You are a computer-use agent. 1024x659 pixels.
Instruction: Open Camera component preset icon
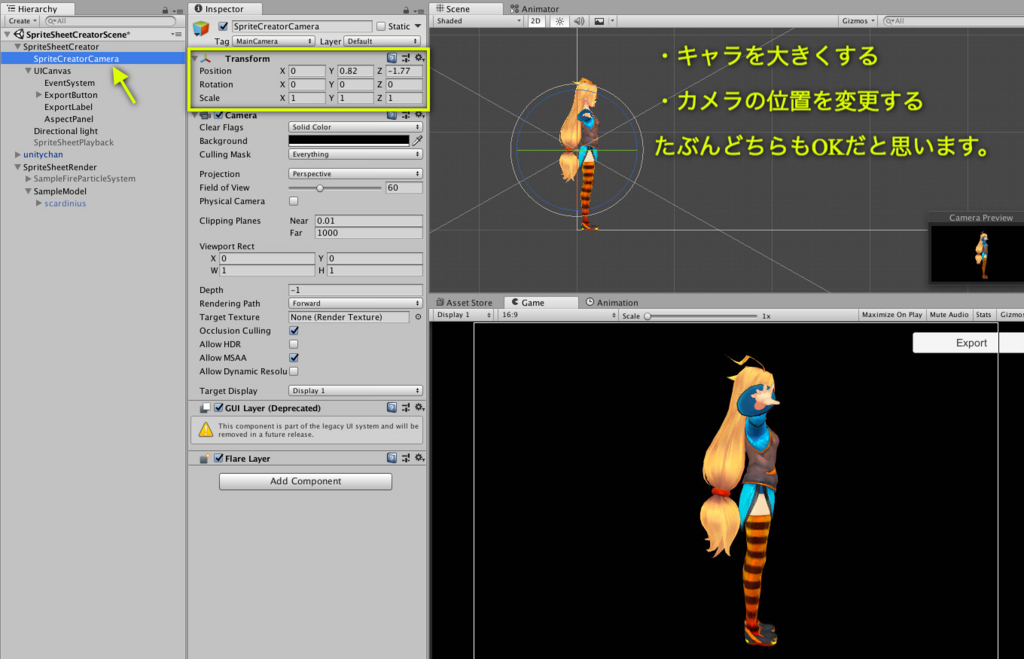(406, 115)
